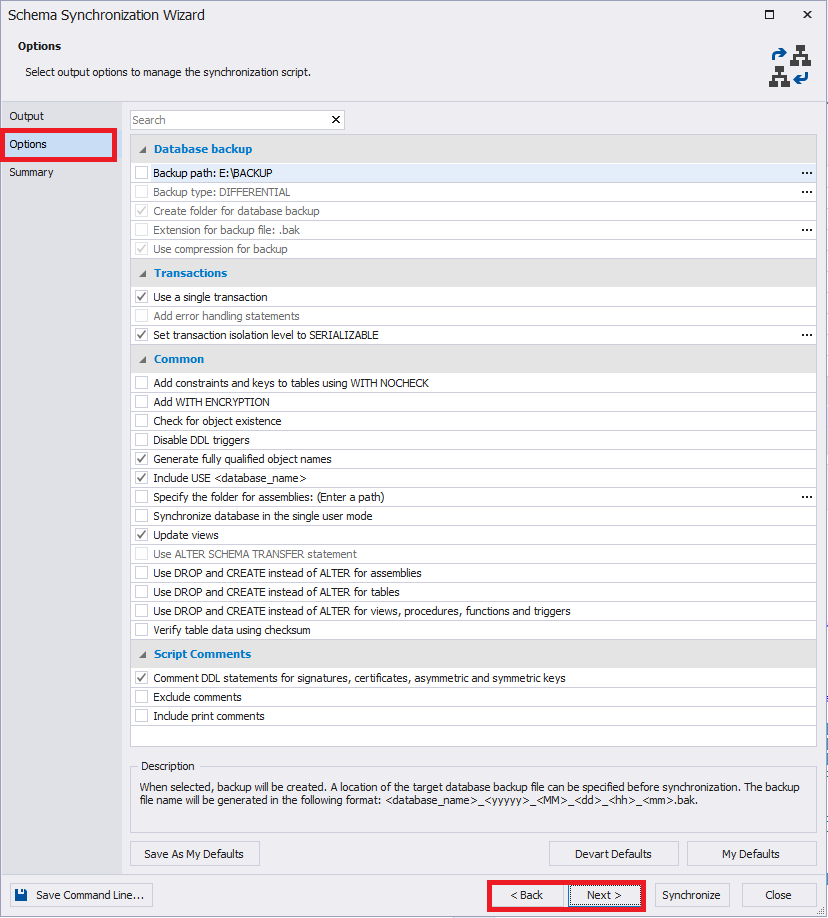Enable Exclude comments checkbox
Image resolution: width=828 pixels, height=918 pixels.
141,697
